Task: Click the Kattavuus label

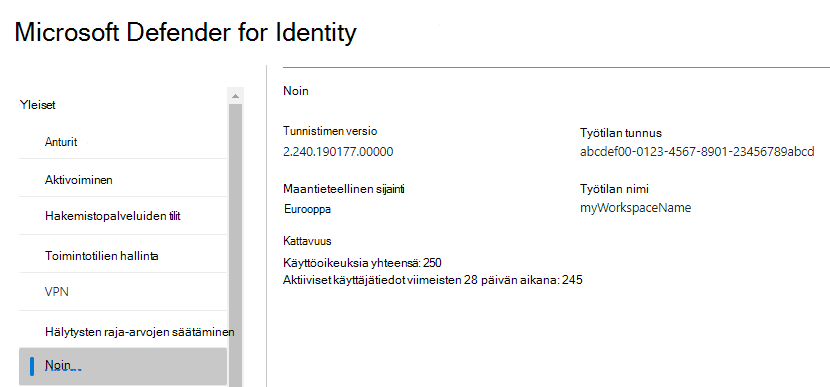Action: (307, 241)
